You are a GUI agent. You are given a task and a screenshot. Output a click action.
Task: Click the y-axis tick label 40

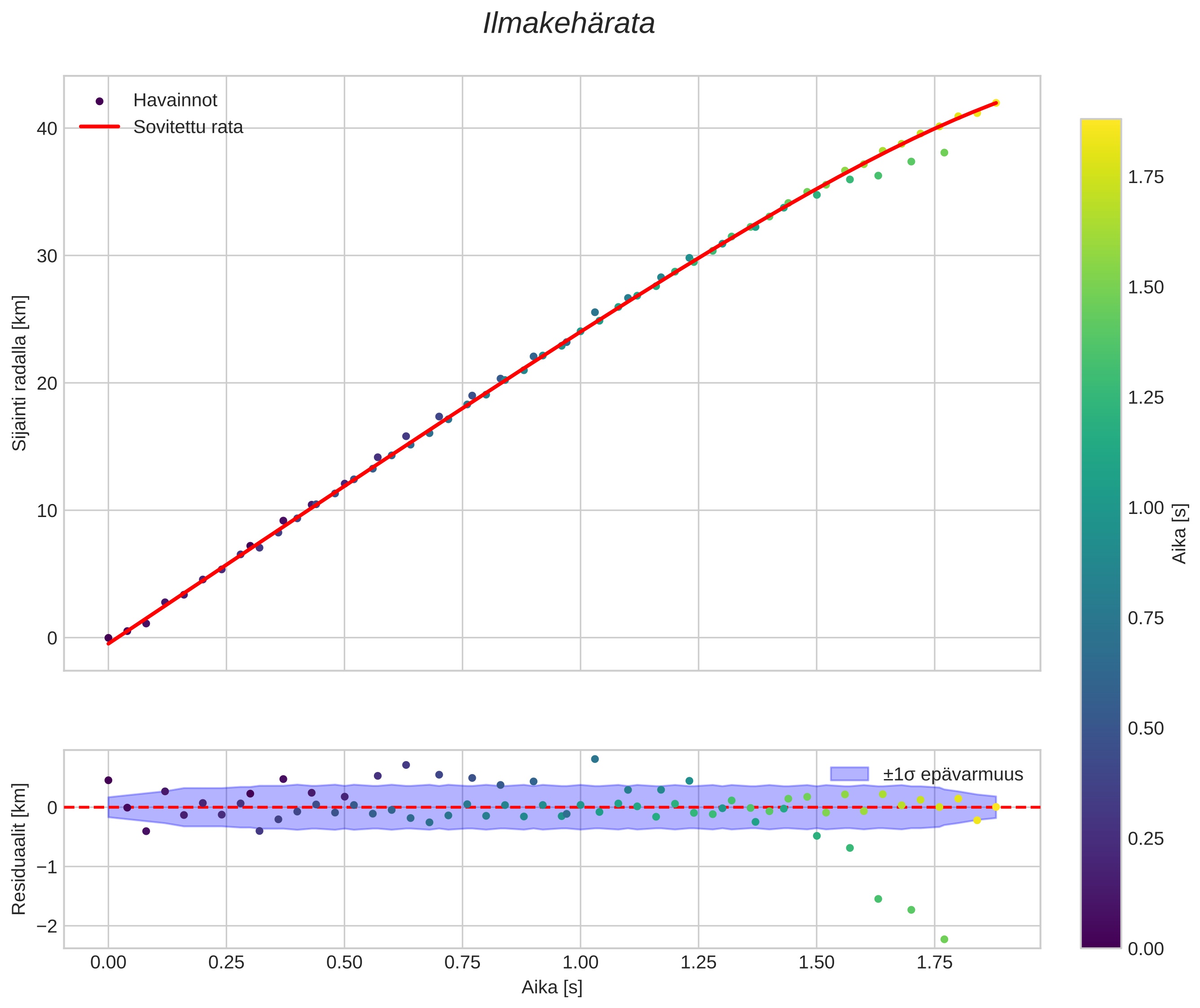[x=47, y=128]
